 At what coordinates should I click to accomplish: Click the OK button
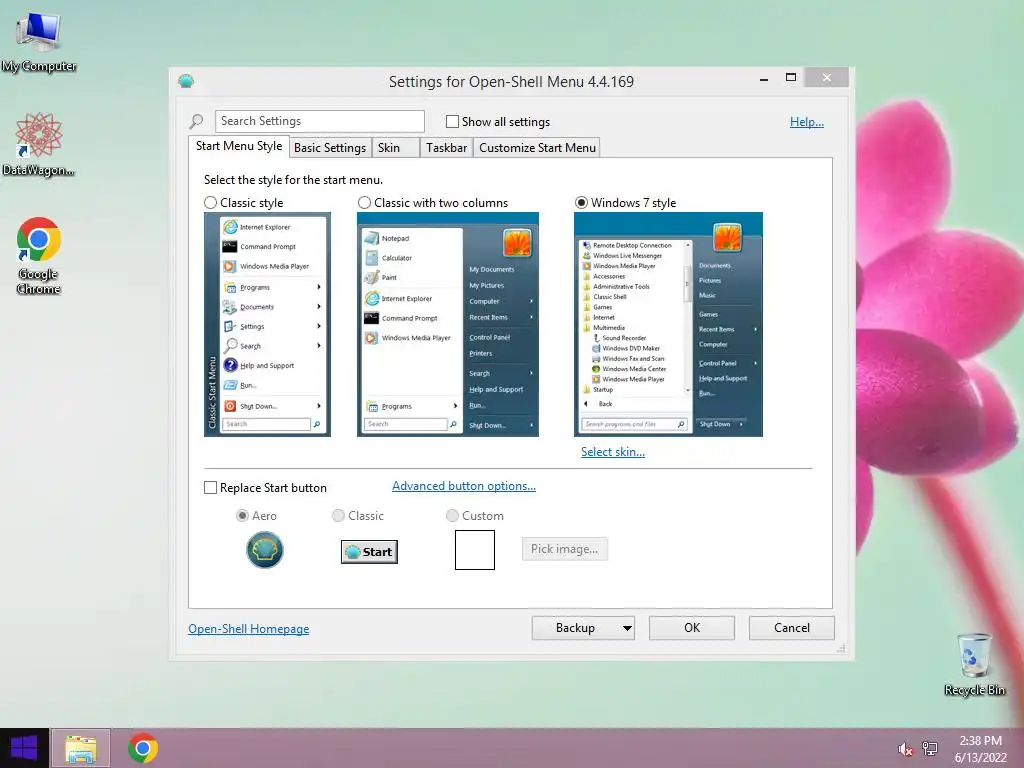coord(692,628)
